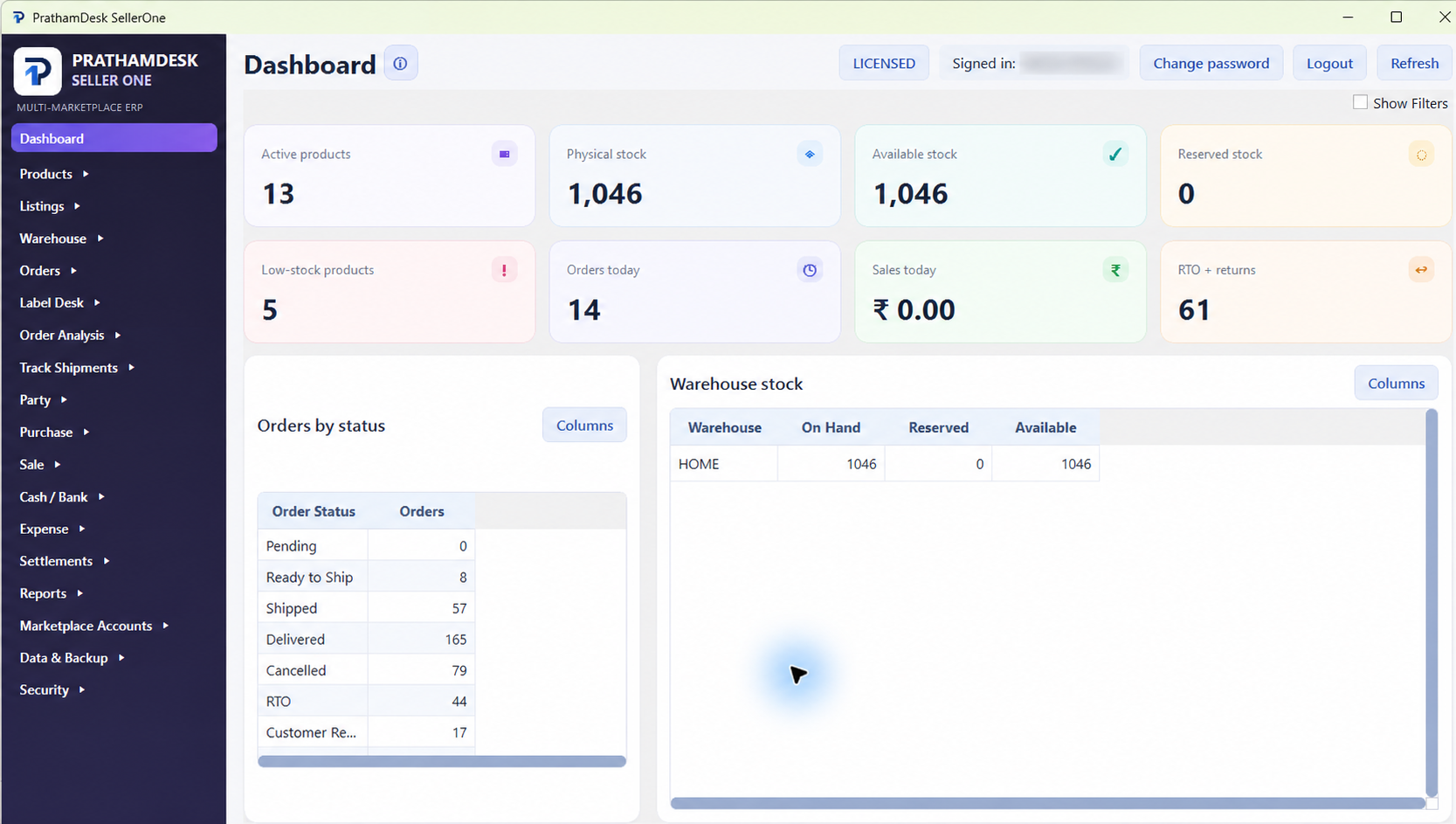
Task: Click the Orders today clock icon
Action: pyautogui.click(x=810, y=270)
